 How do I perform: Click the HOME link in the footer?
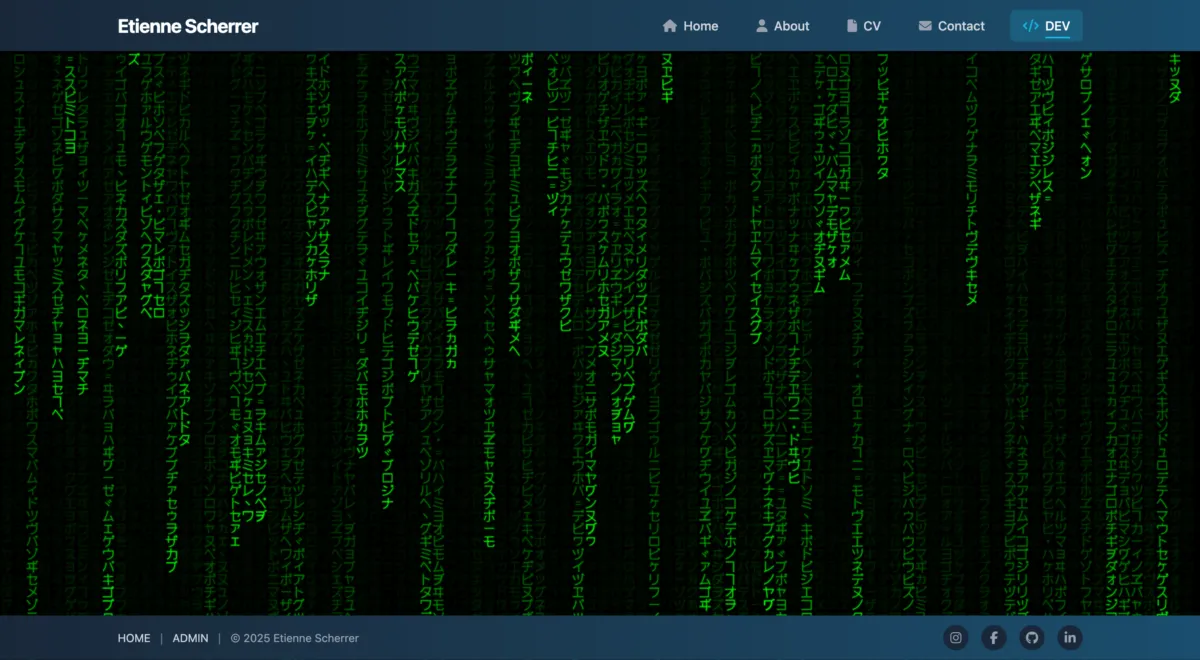click(134, 638)
